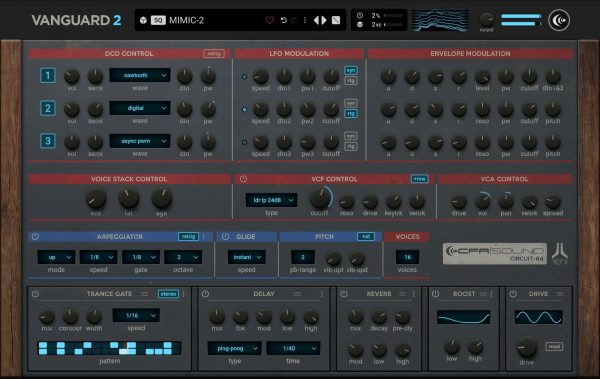Toggle LFO 3 syn button
This screenshot has height=379, width=600.
pyautogui.click(x=351, y=136)
